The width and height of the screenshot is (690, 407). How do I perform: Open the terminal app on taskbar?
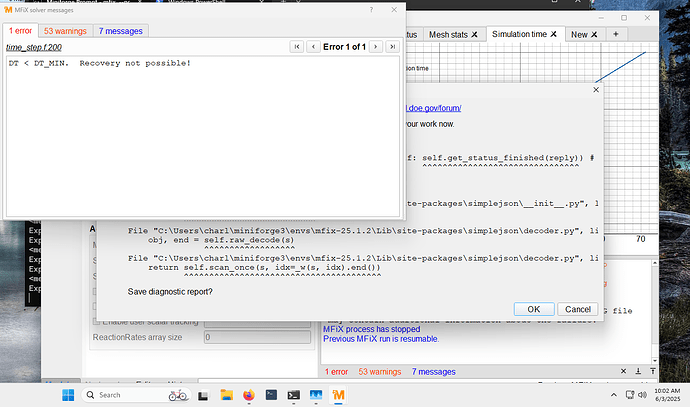[294, 395]
